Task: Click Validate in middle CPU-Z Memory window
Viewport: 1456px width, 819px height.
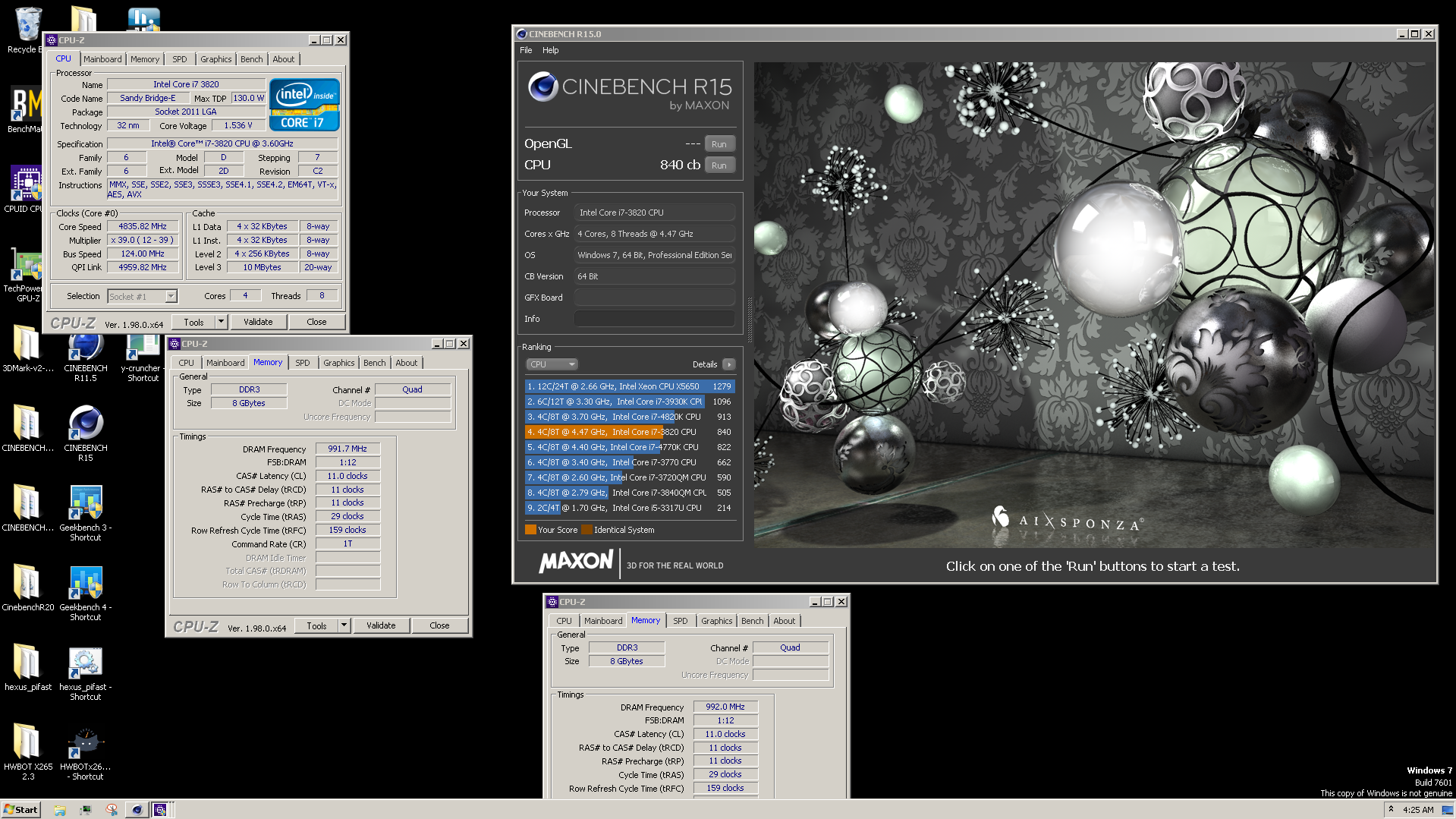Action: point(381,625)
